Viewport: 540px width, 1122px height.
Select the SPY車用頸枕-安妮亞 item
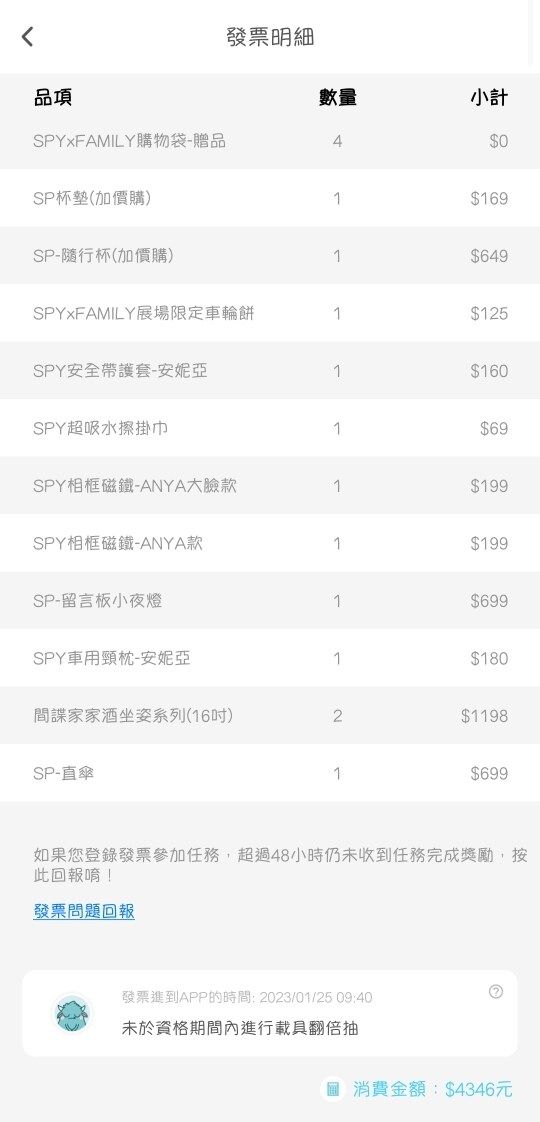pyautogui.click(x=270, y=658)
